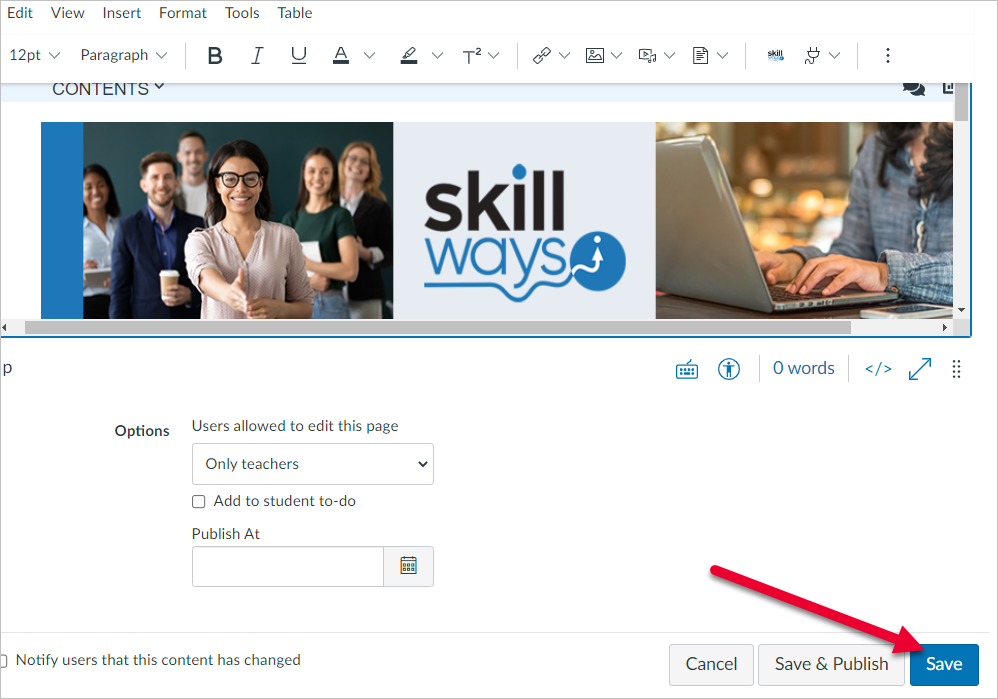Open the Skillways toolbar tool
This screenshot has height=699, width=998.
[x=775, y=56]
